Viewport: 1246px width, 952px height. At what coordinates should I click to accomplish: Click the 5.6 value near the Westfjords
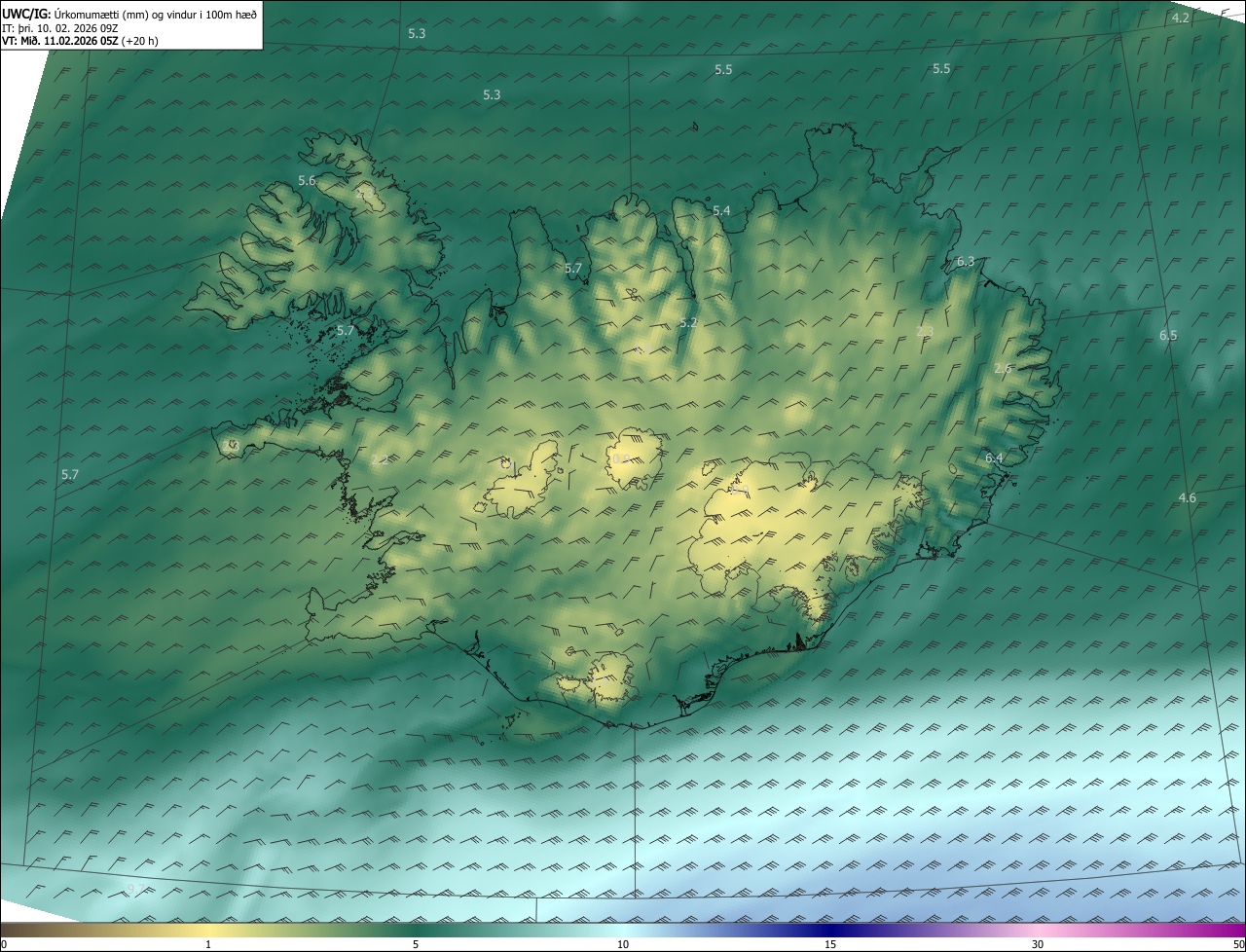307,181
